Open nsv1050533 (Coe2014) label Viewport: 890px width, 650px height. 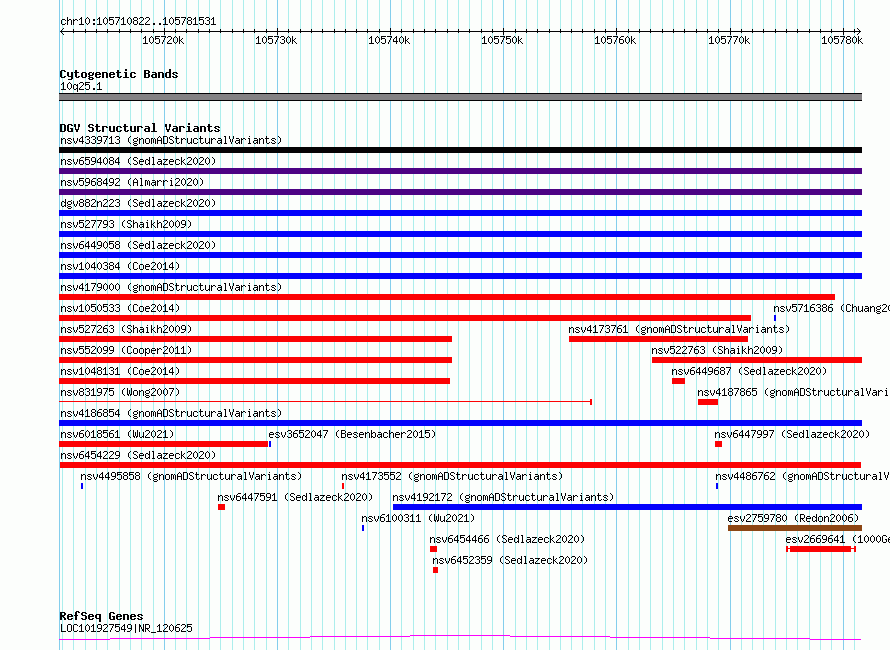pos(120,308)
